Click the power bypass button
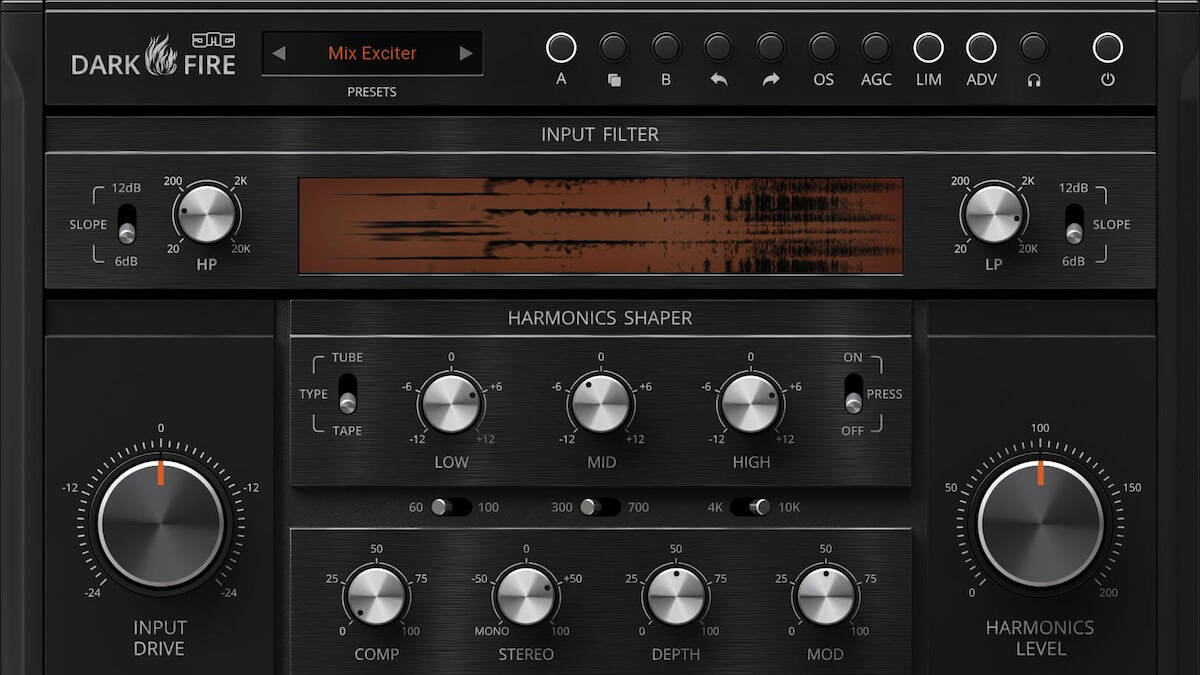Screen dimensions: 1200x675 click(x=1107, y=48)
